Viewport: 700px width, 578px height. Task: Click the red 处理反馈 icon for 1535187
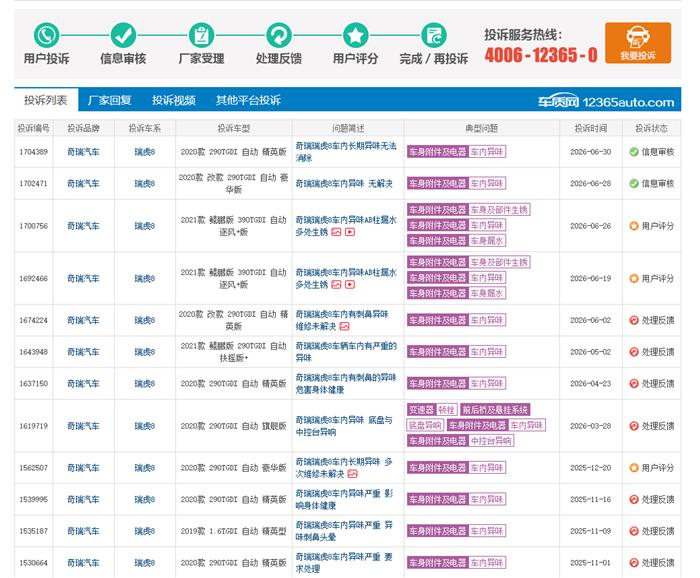click(x=634, y=531)
